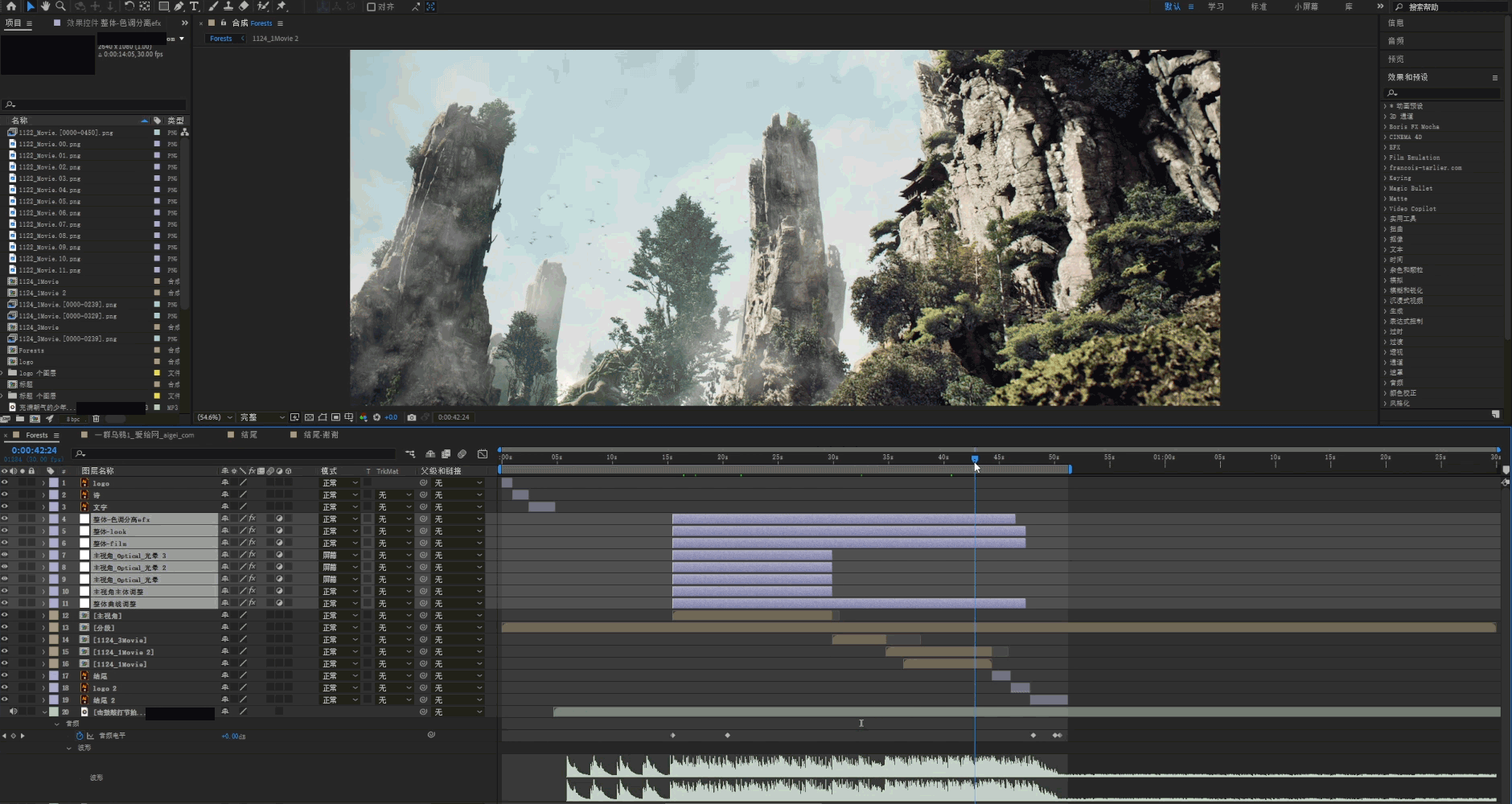This screenshot has height=804, width=1512.
Task: Expand the 3D 通道 effects category
Action: (x=1385, y=117)
